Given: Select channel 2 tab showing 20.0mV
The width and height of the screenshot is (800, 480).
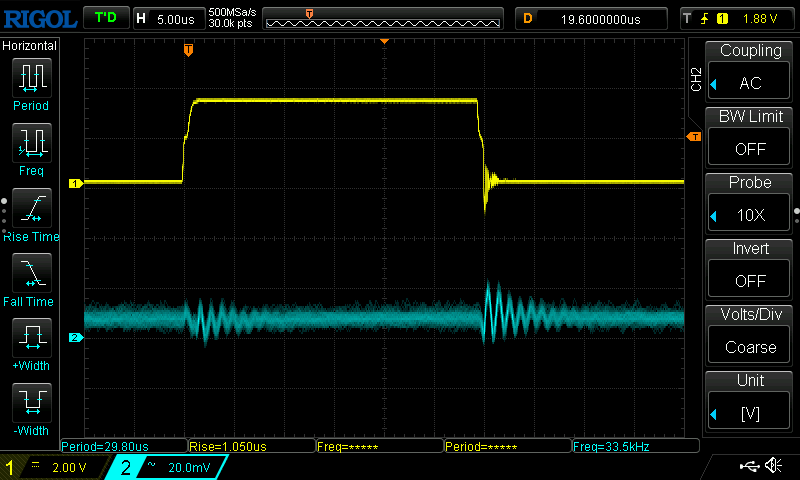Looking at the screenshot, I should click(x=166, y=467).
